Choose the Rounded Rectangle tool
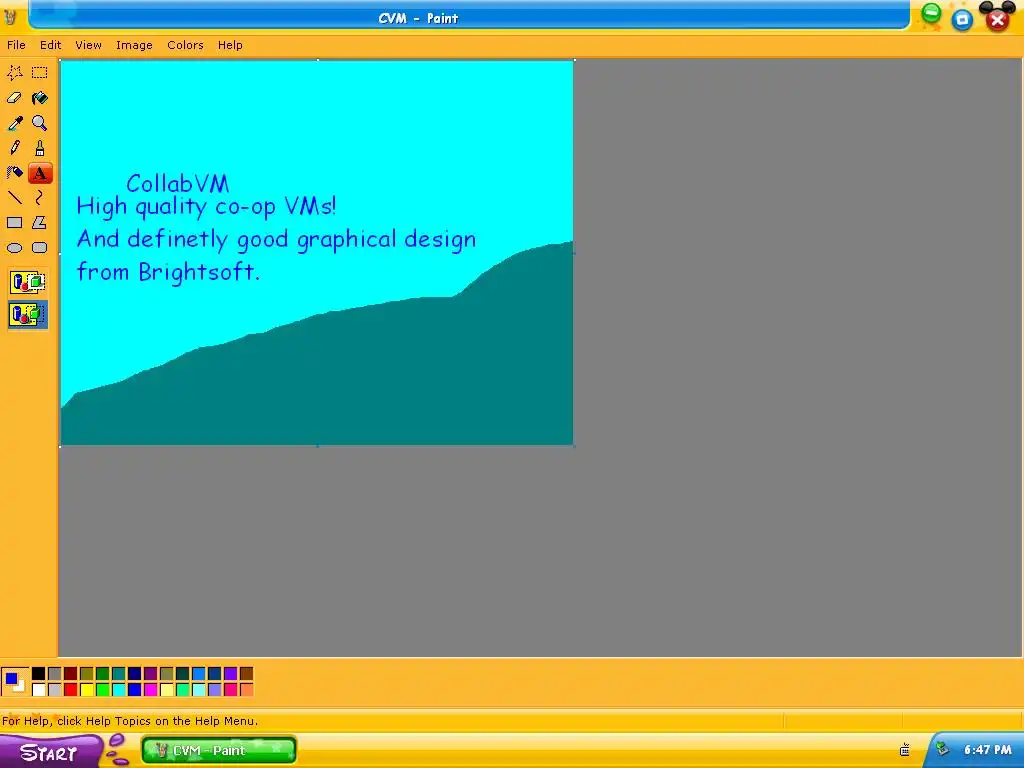This screenshot has width=1024, height=768. point(40,248)
